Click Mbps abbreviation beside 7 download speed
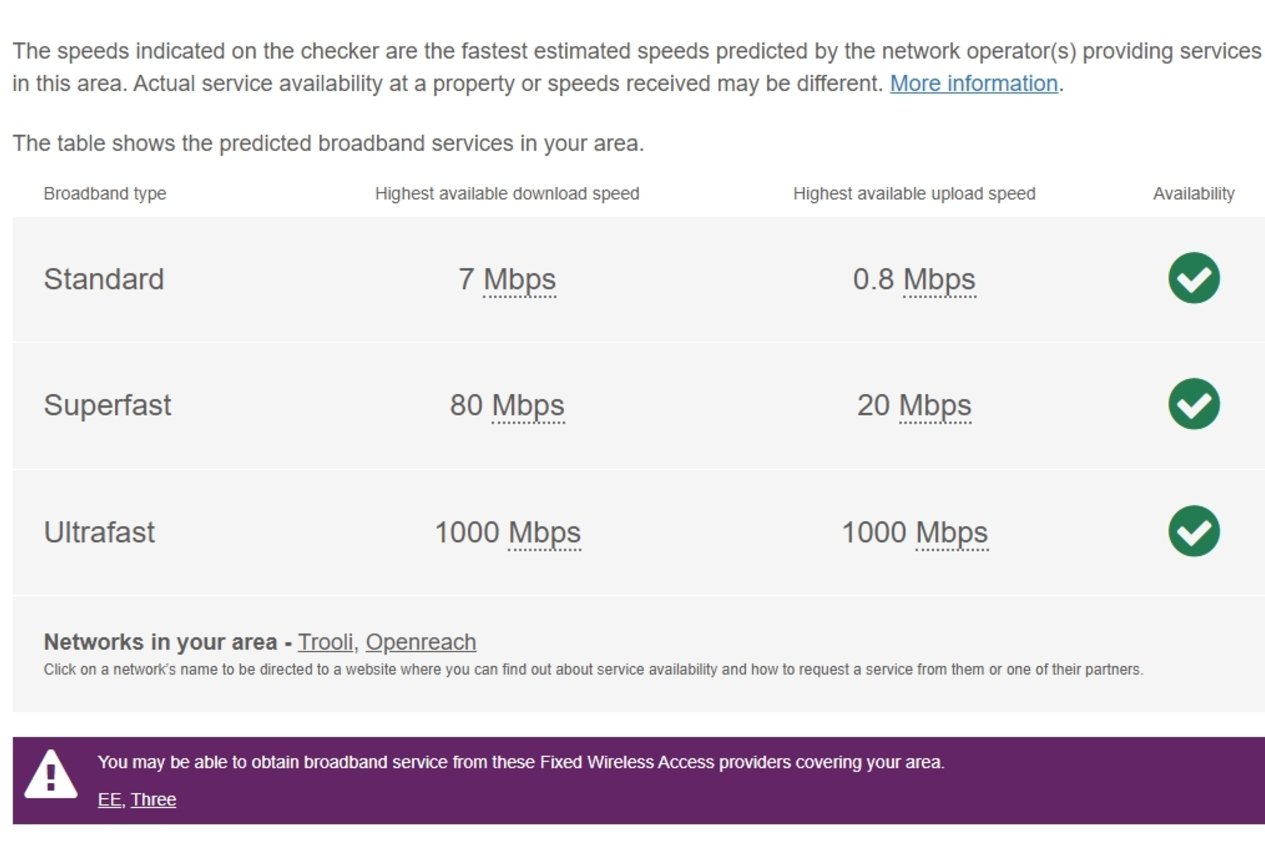The image size is (1265, 843). 520,280
